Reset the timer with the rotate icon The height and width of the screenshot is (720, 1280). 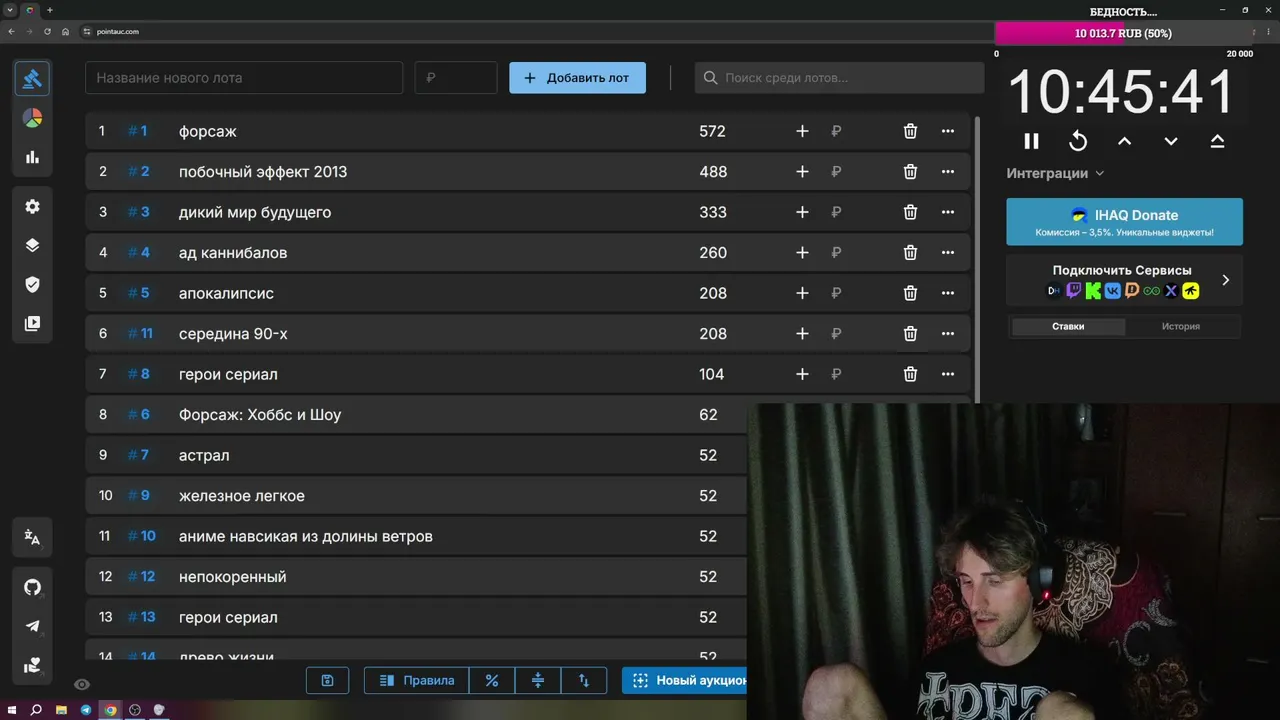click(x=1078, y=141)
